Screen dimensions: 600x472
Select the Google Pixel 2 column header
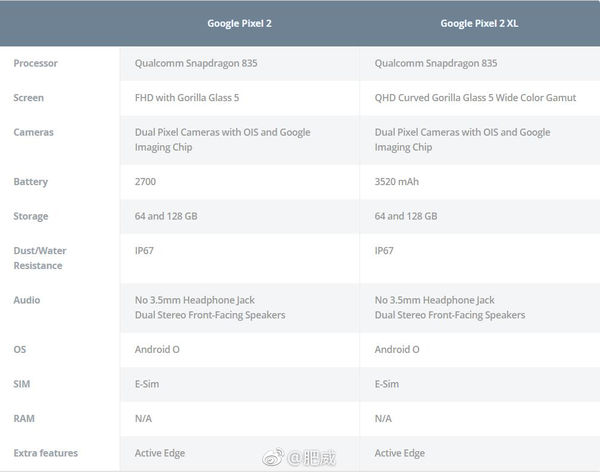239,23
